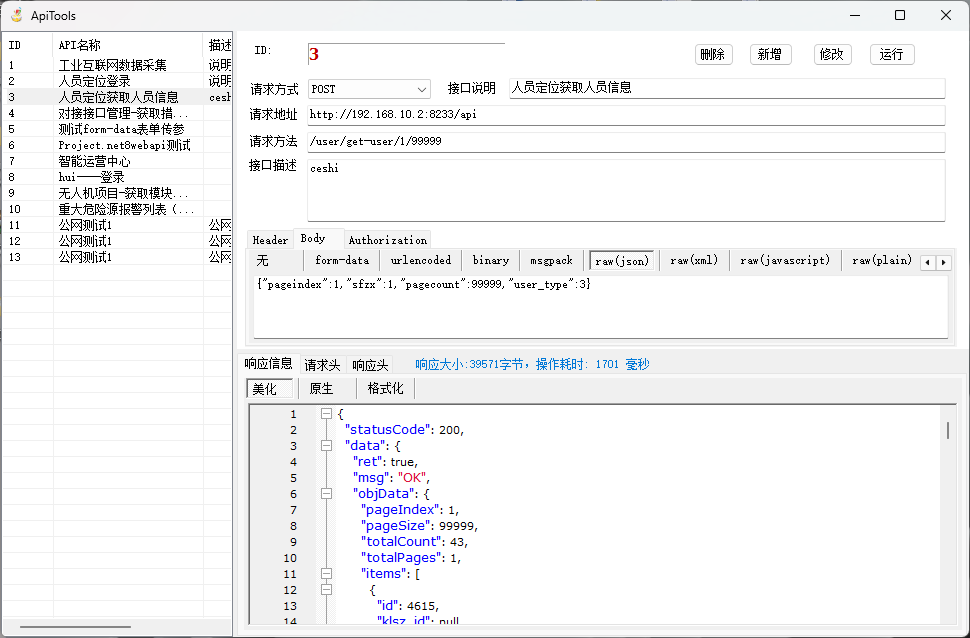Switch to the Authorization tab
This screenshot has width=970, height=638.
[388, 240]
